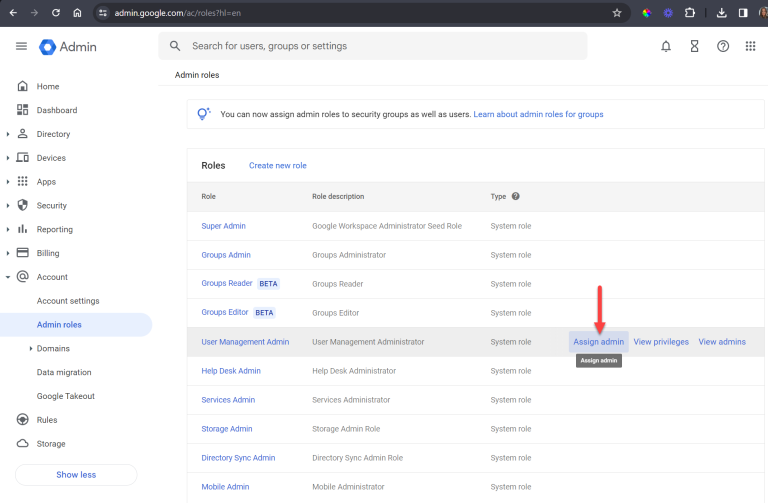Open Account settings in sidebar

pyautogui.click(x=68, y=301)
